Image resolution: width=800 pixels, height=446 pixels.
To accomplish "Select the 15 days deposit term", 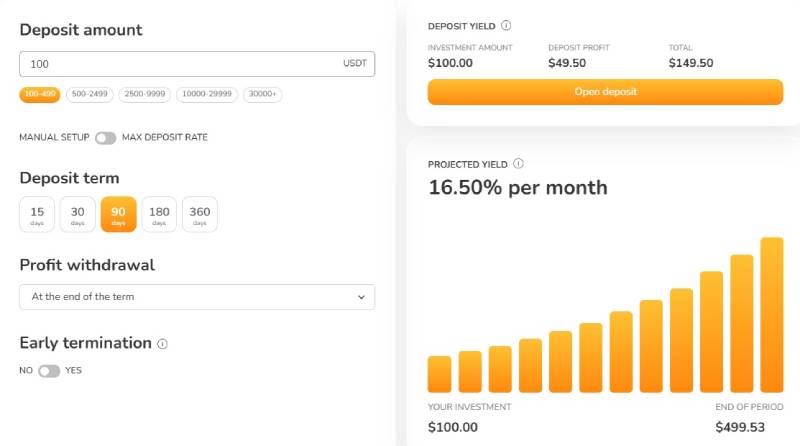I will click(x=37, y=214).
